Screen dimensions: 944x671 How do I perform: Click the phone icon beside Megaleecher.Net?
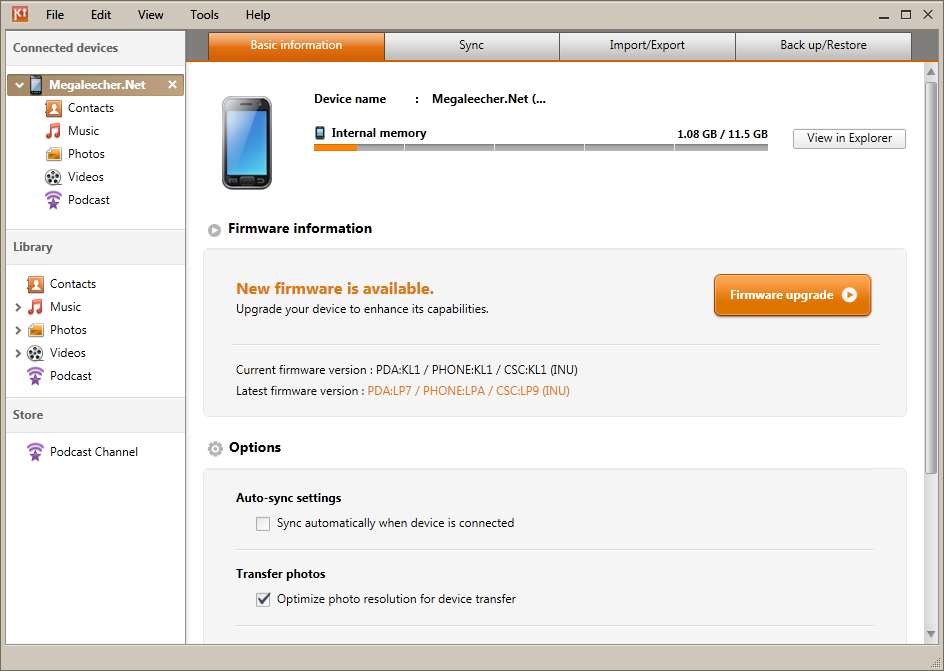coord(36,85)
